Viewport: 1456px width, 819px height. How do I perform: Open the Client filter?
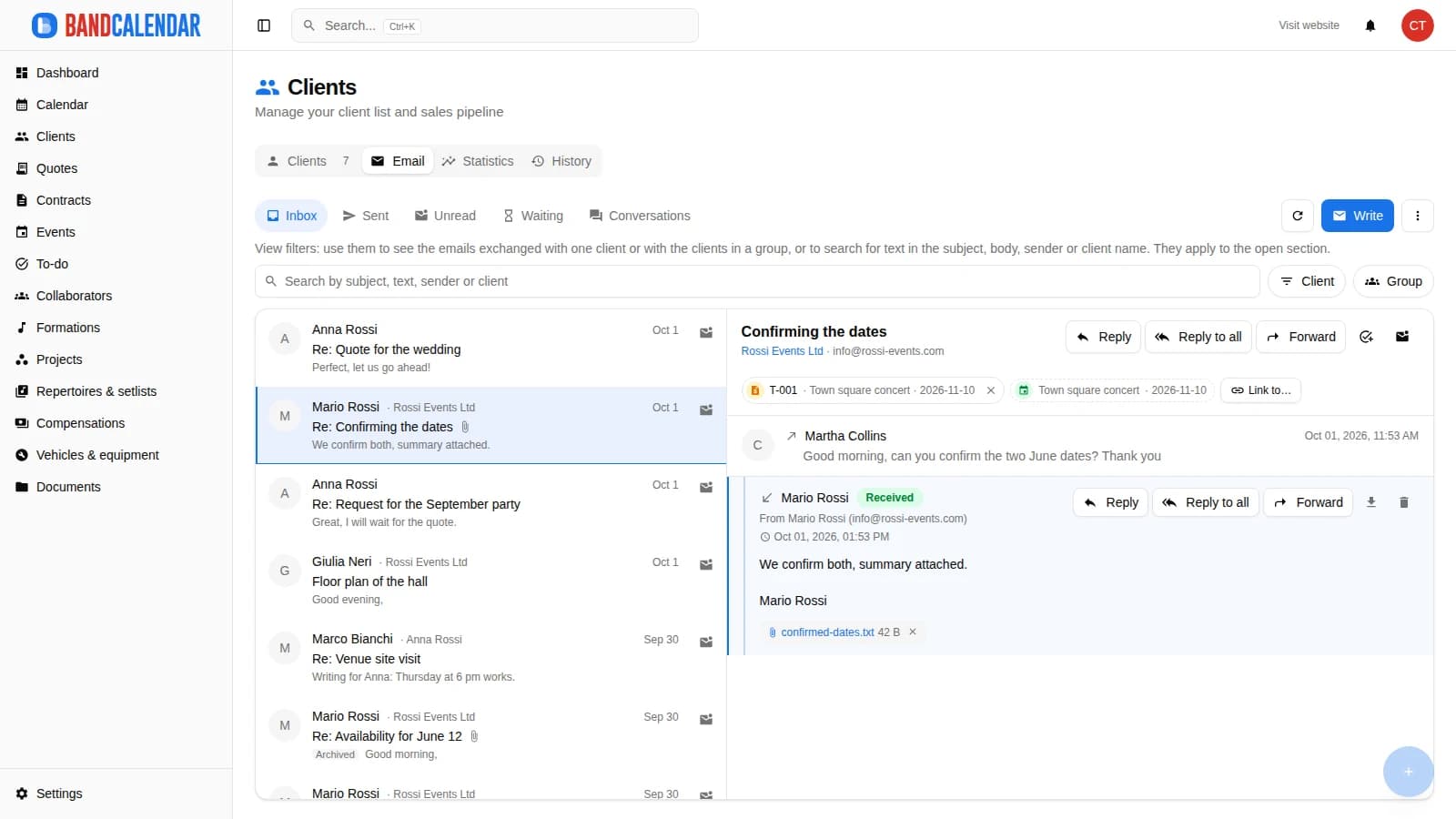click(x=1307, y=281)
